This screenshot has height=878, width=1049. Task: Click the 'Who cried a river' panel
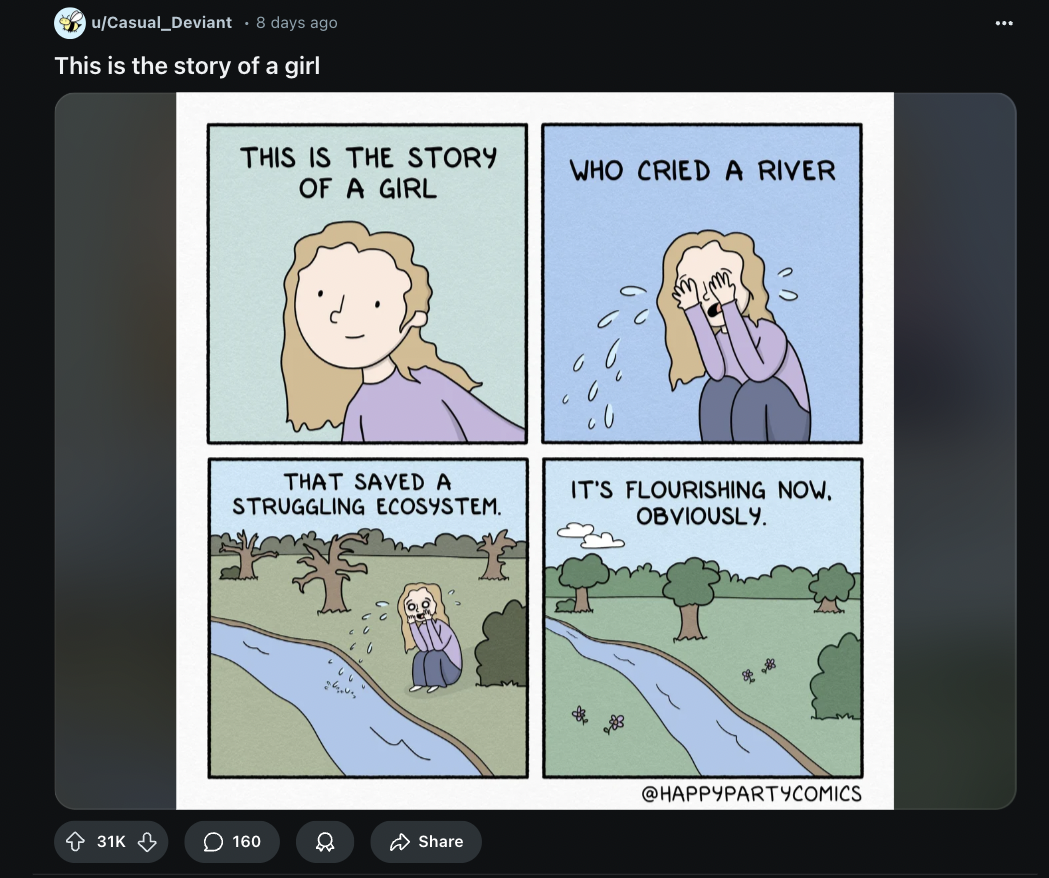pos(702,283)
